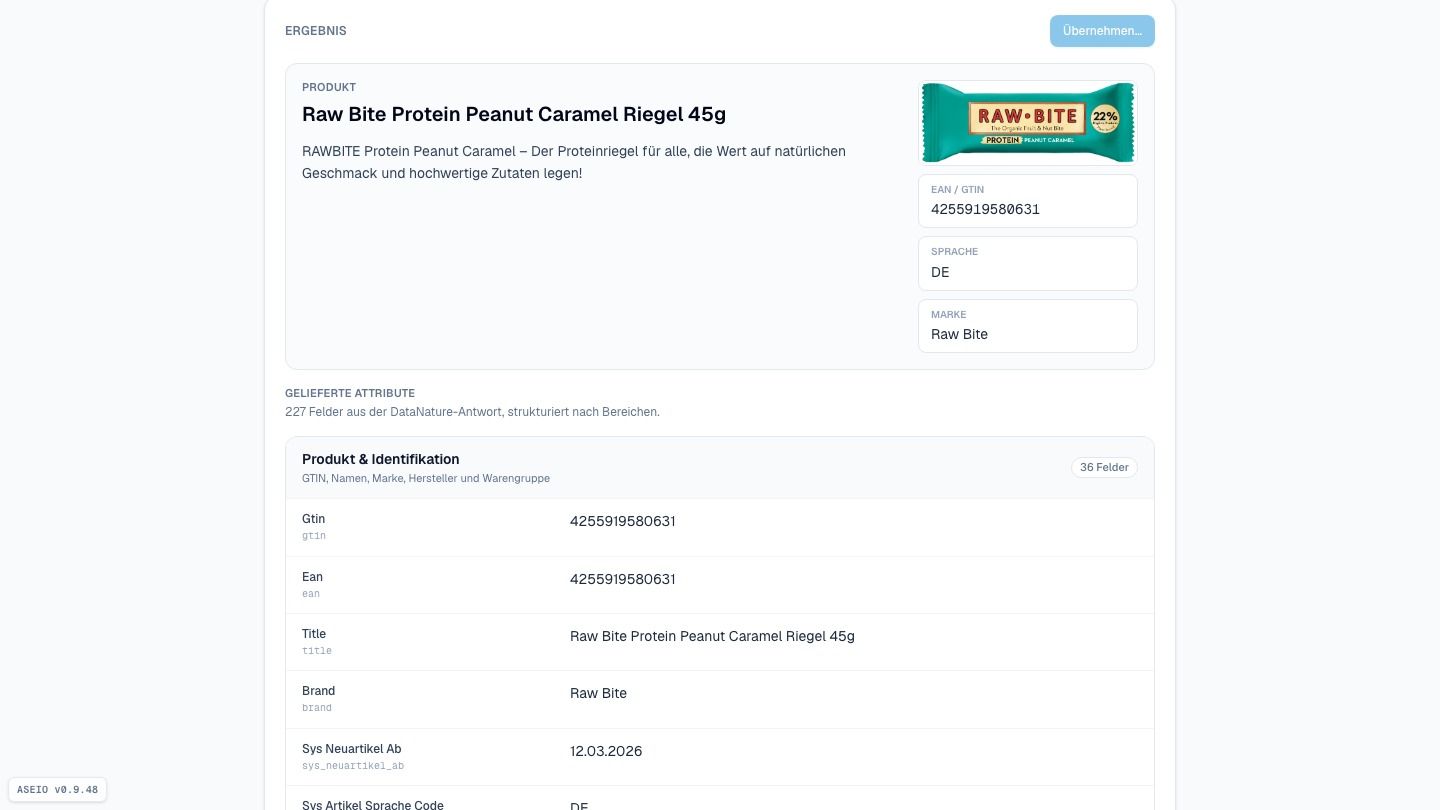Click the GTIN, Namen, Marke subtitle text
1440x810 pixels.
pyautogui.click(x=426, y=479)
